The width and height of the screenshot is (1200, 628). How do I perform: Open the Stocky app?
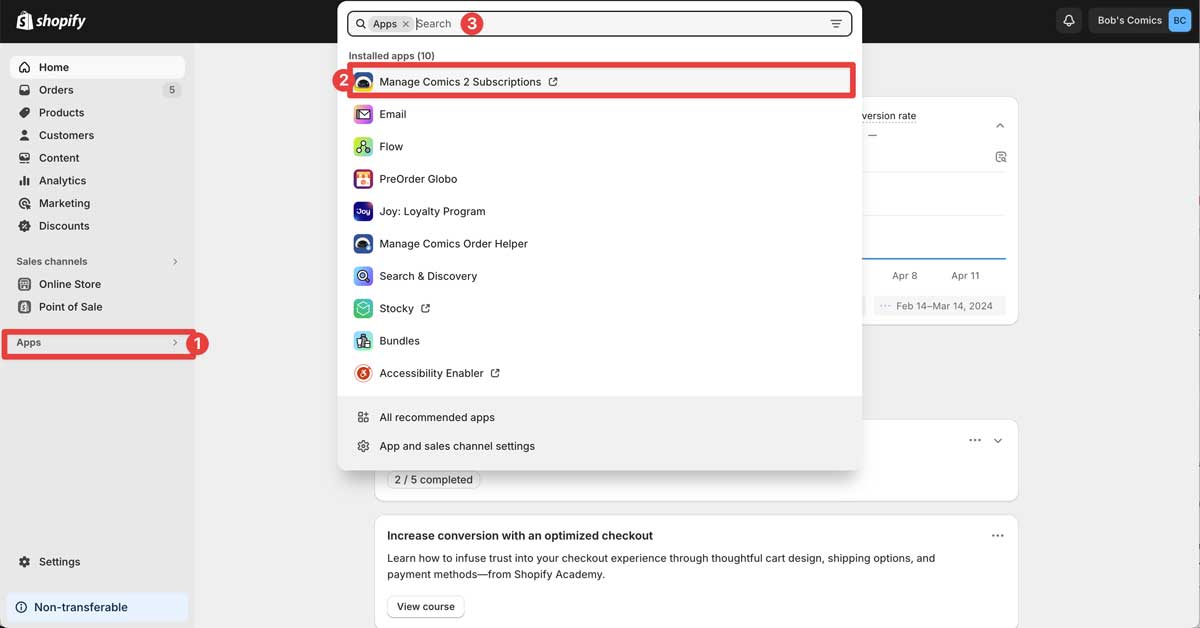point(600,308)
